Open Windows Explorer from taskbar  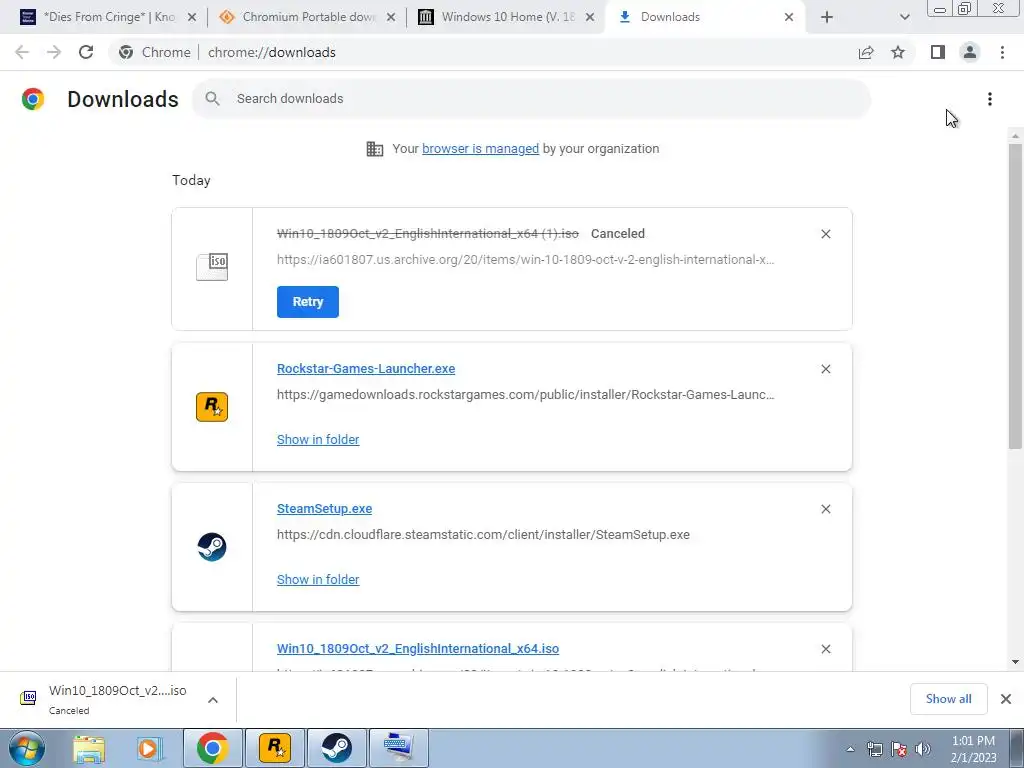tap(89, 748)
